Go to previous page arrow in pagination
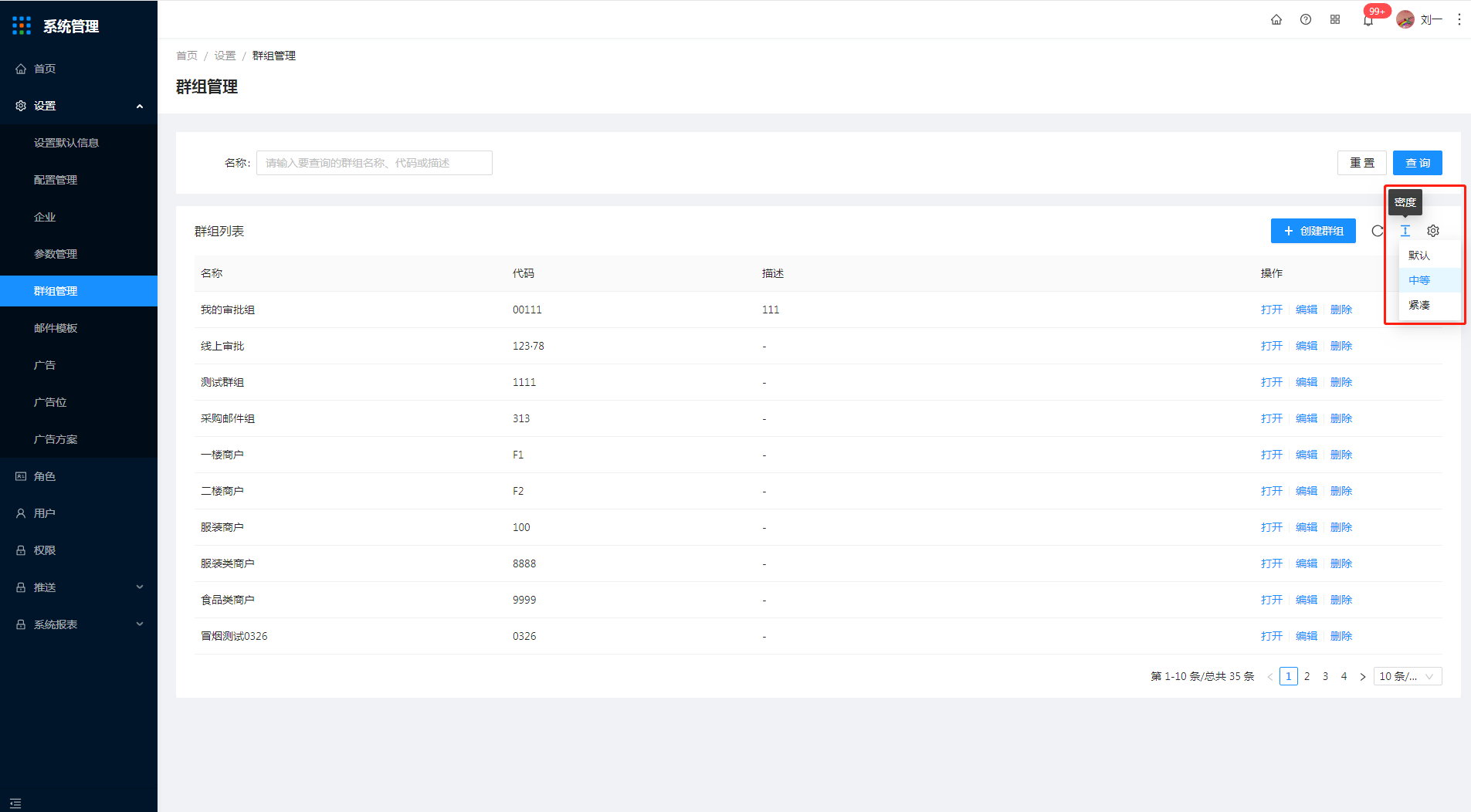 (1269, 677)
